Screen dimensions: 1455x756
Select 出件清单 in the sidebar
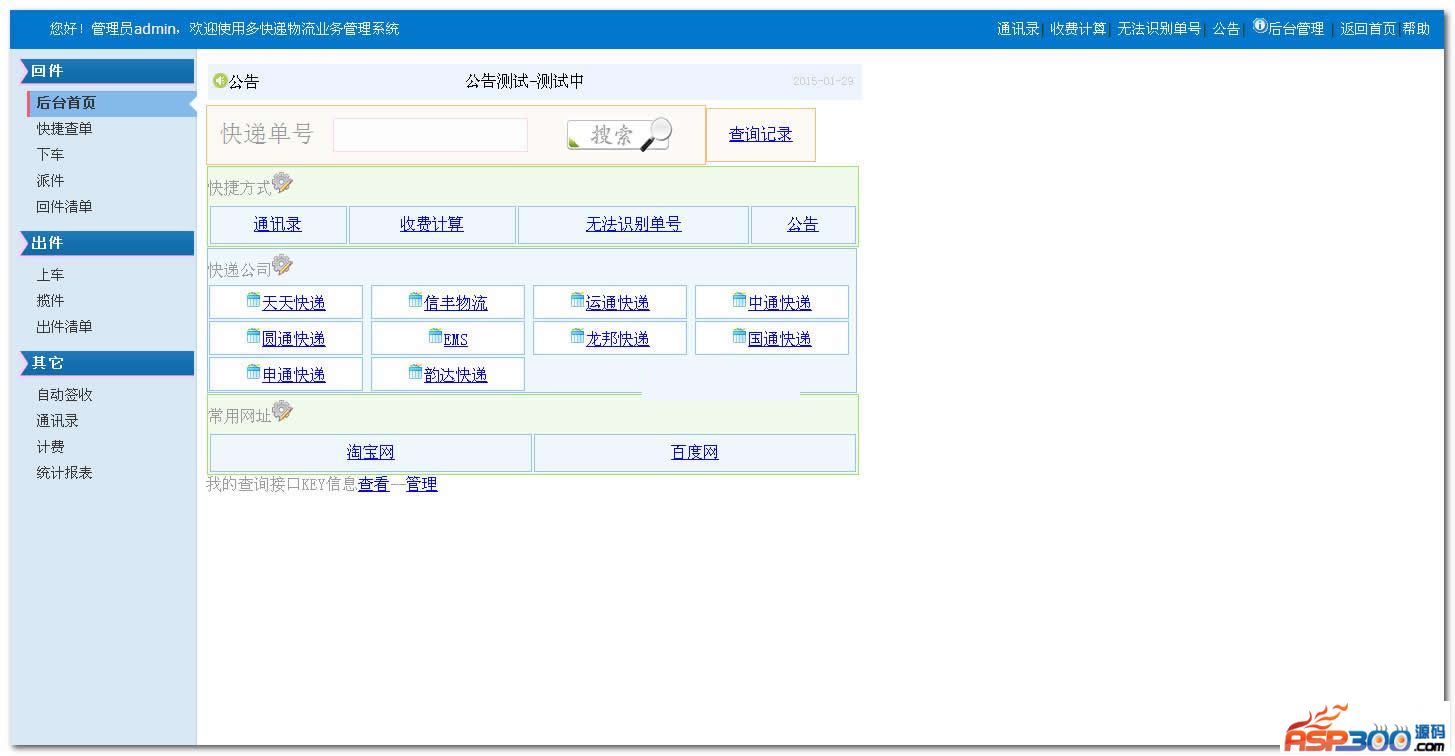tap(65, 327)
